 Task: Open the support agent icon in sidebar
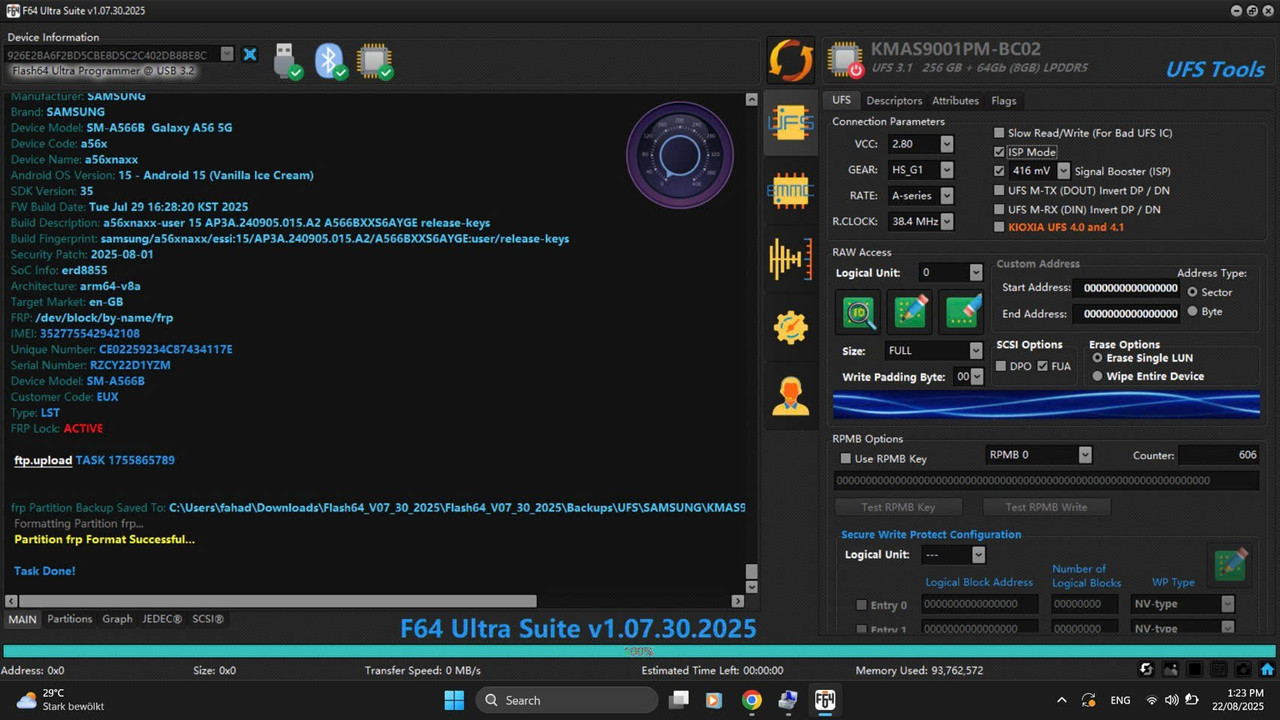pos(790,396)
